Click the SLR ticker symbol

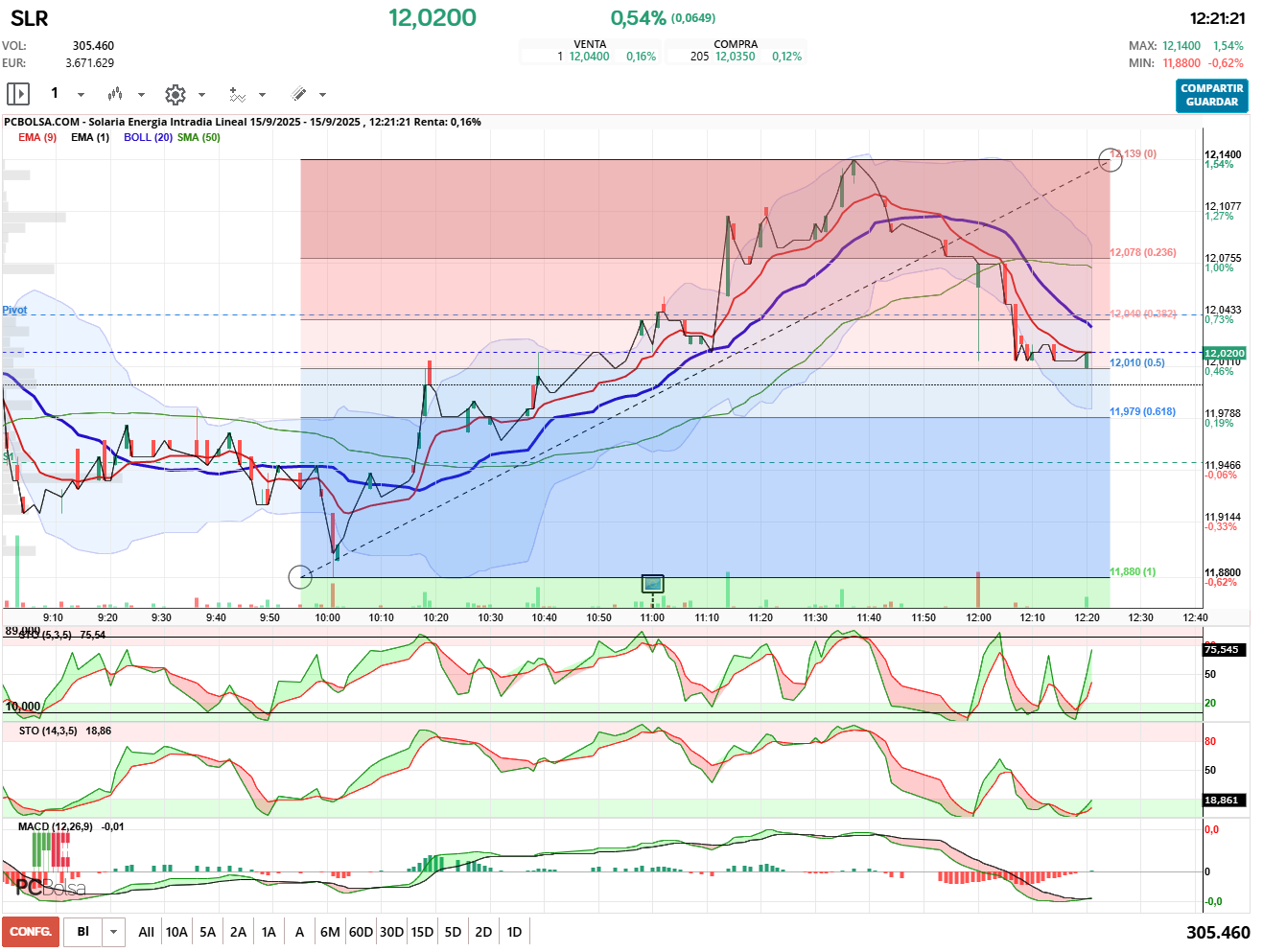pyautogui.click(x=29, y=18)
